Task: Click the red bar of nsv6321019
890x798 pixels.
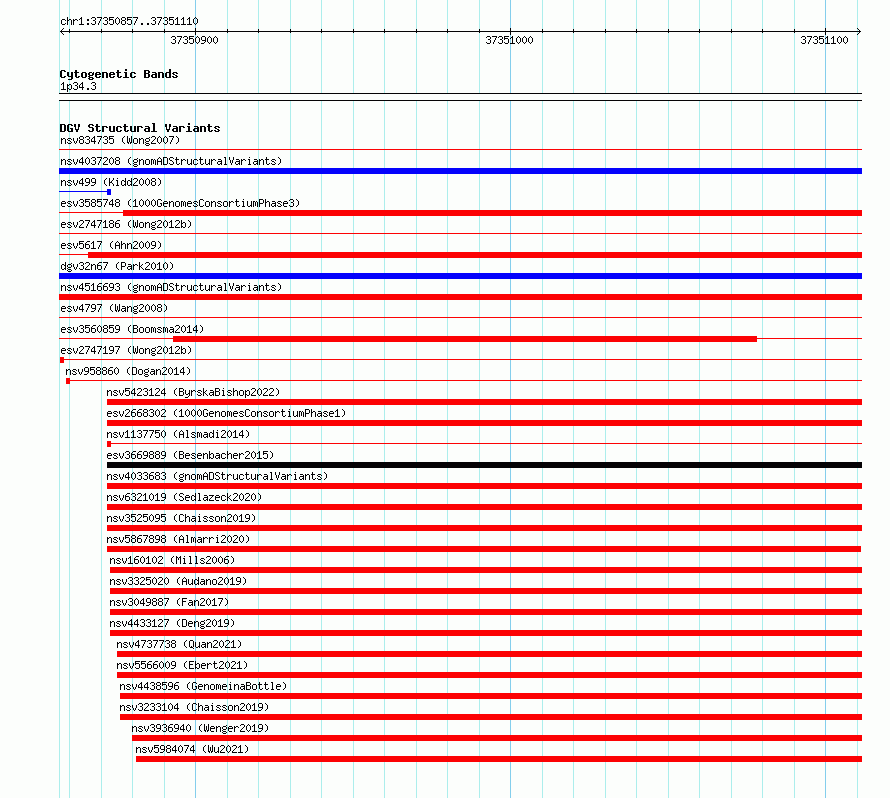Action: pos(484,507)
